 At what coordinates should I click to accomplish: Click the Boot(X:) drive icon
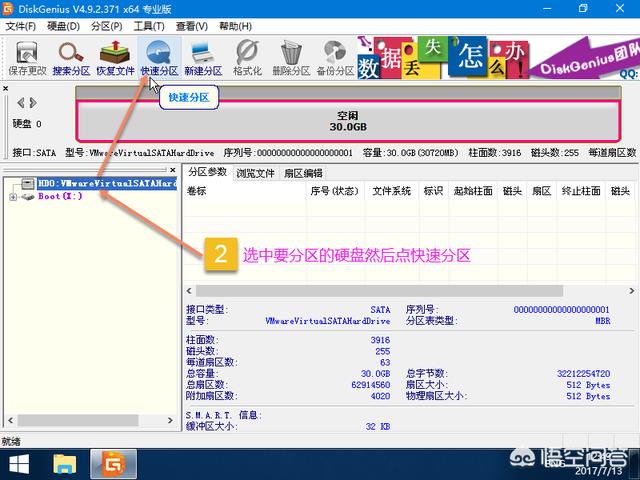[28, 197]
